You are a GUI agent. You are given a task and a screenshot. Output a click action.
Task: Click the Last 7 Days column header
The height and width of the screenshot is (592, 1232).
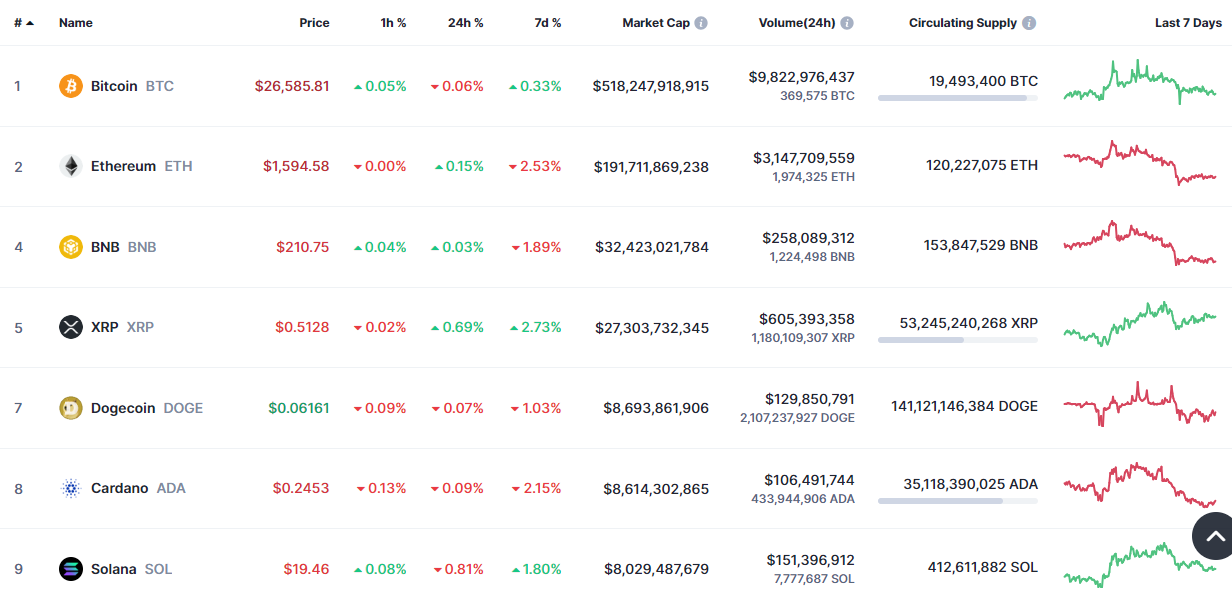tap(1188, 23)
